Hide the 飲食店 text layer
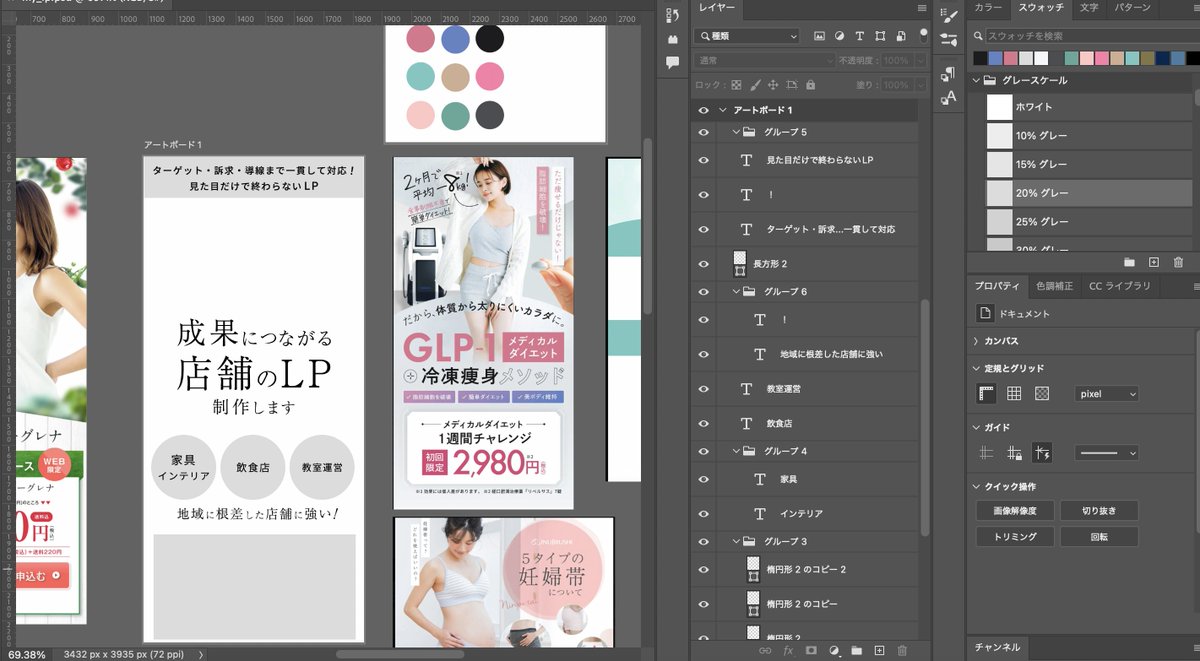The image size is (1200, 661). (x=703, y=423)
